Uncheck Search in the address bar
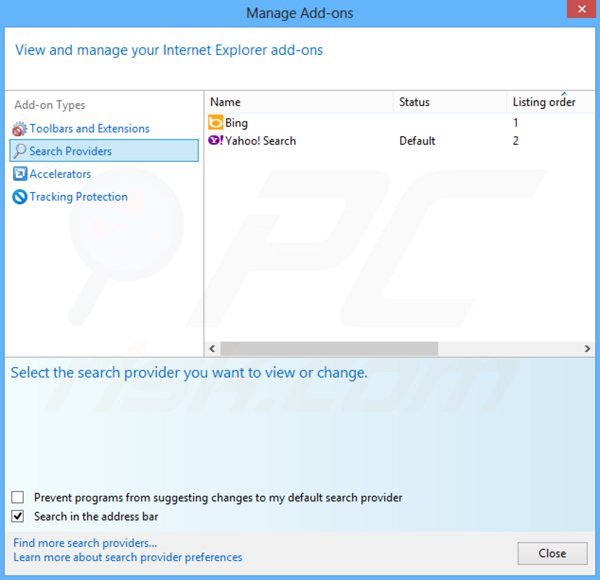This screenshot has height=580, width=600. pos(18,516)
